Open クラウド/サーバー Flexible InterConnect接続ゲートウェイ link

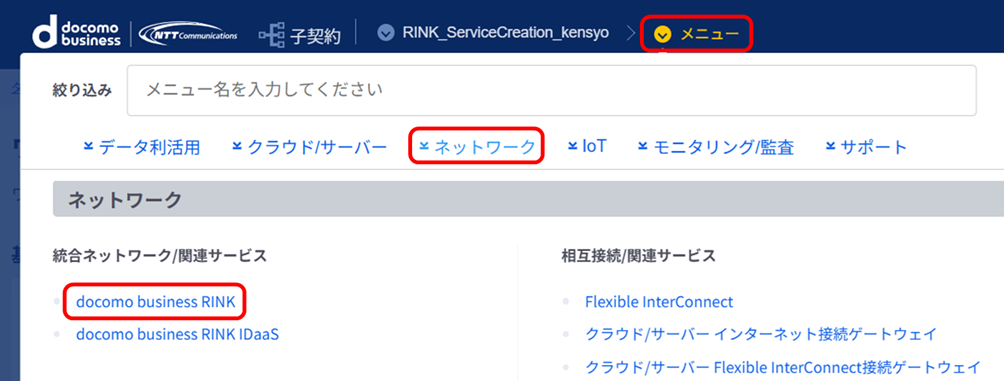(x=782, y=367)
